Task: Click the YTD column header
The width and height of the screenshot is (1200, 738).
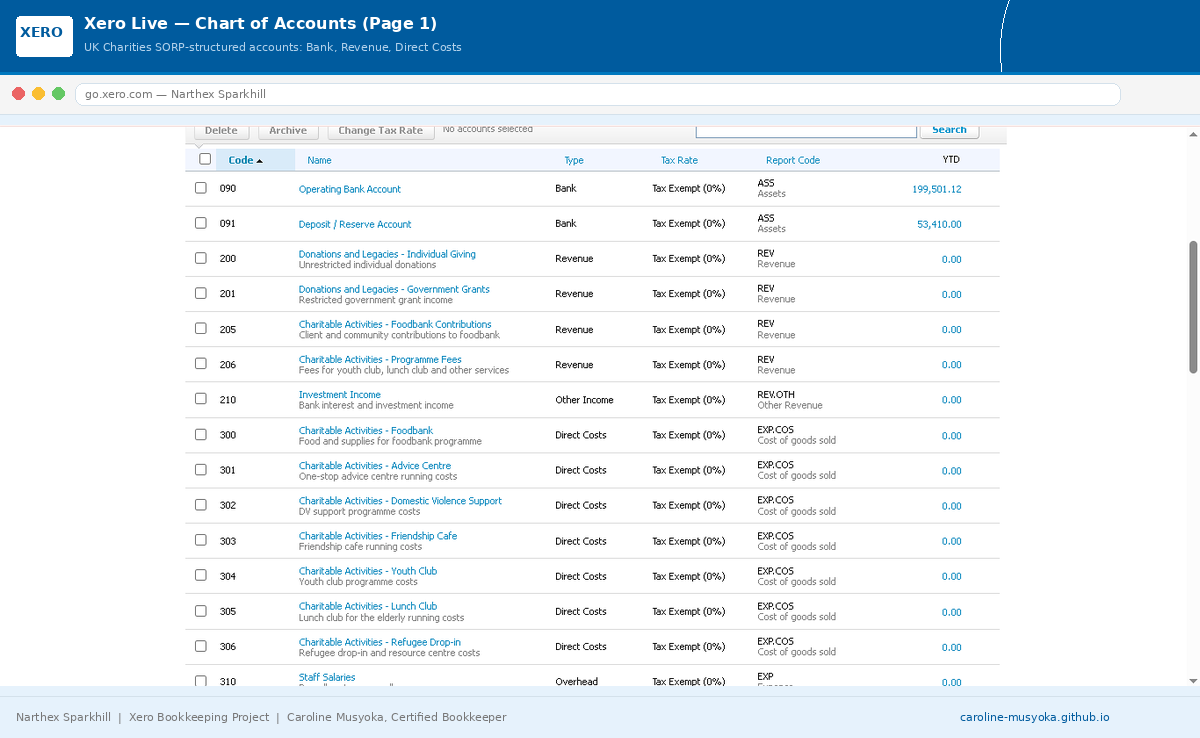Action: [x=951, y=160]
